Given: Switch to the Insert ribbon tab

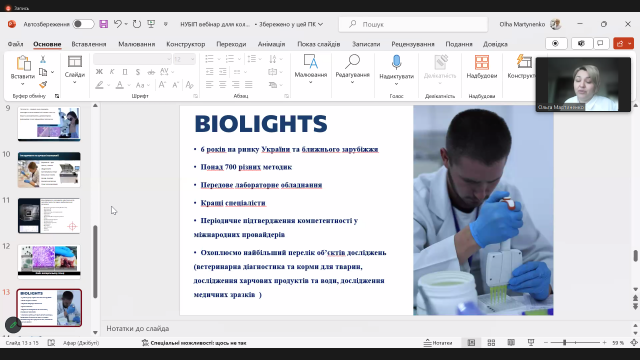Looking at the screenshot, I should [89, 44].
